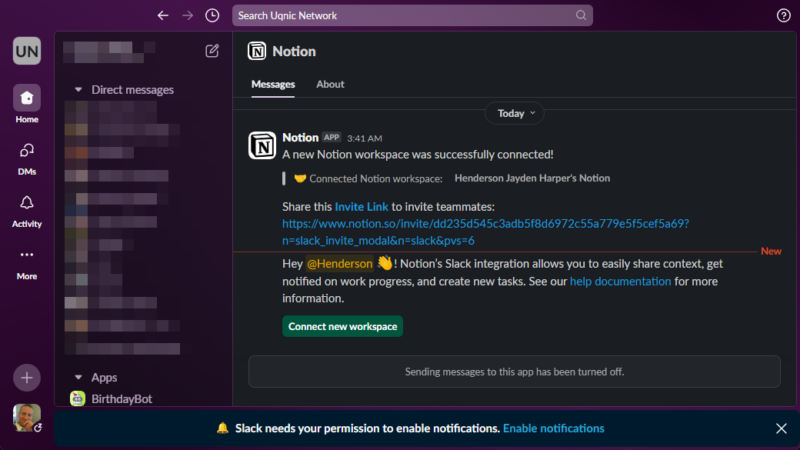Click the Notion title in the header

(x=294, y=51)
